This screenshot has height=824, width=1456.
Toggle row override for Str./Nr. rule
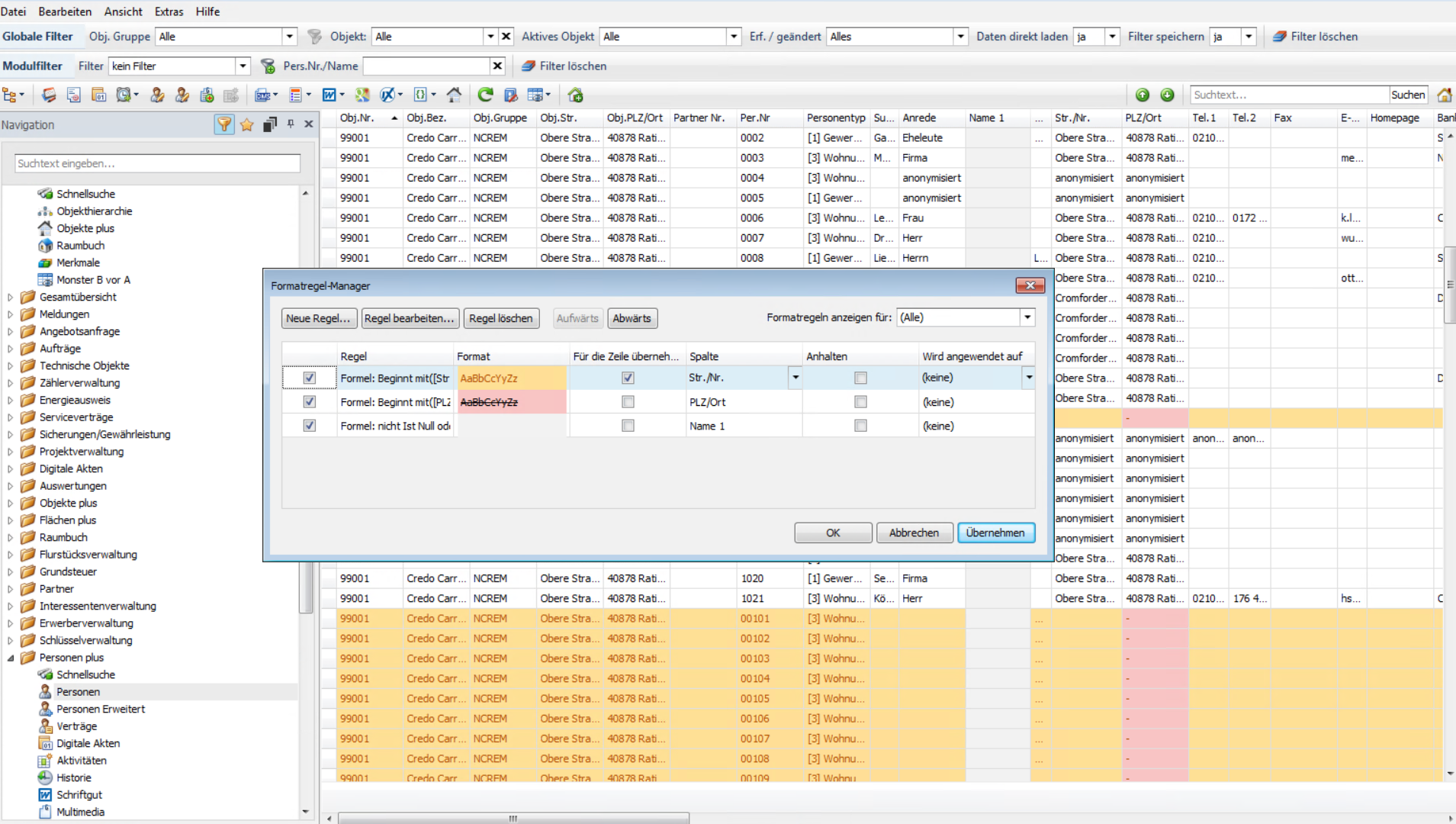(x=628, y=378)
